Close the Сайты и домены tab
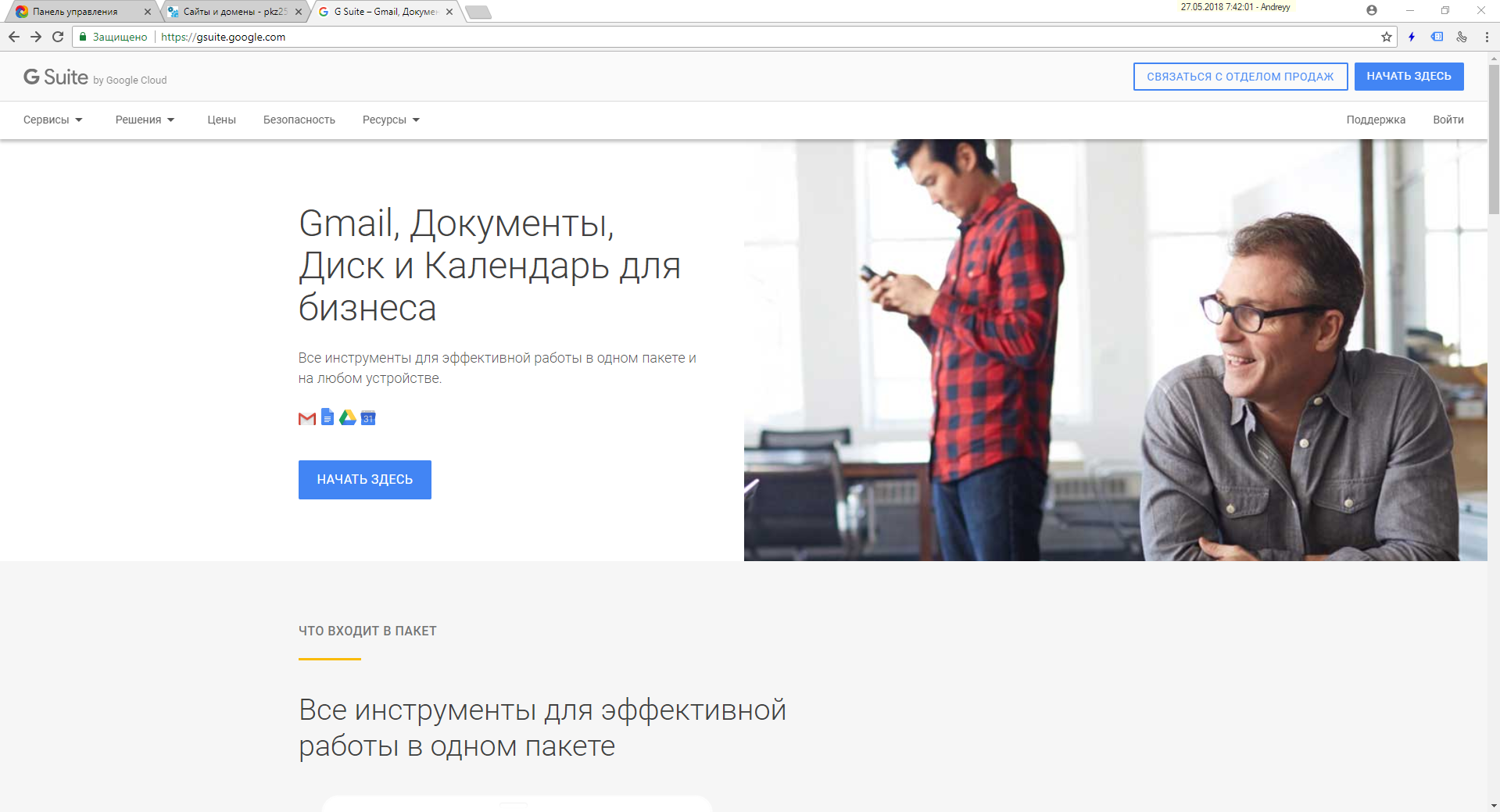This screenshot has height=812, width=1500. (x=299, y=12)
